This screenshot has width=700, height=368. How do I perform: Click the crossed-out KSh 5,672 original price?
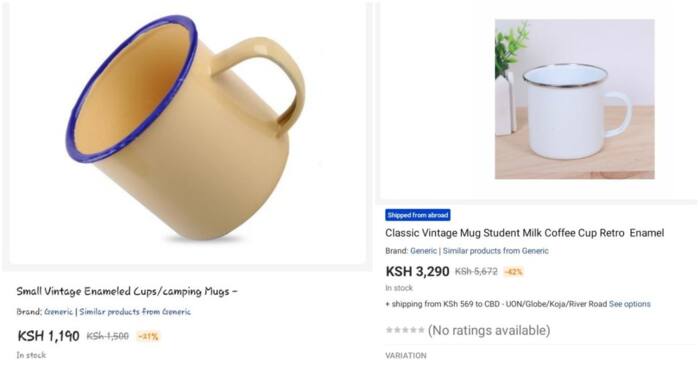(x=476, y=272)
